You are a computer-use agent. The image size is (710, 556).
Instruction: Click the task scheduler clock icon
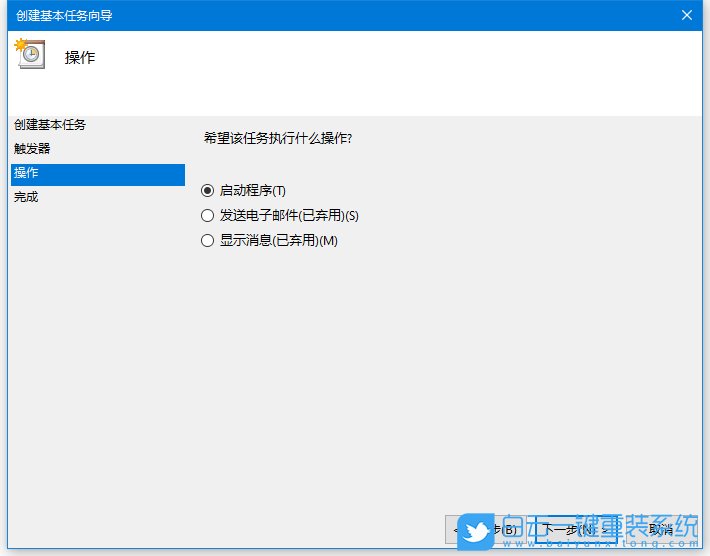tap(30, 54)
